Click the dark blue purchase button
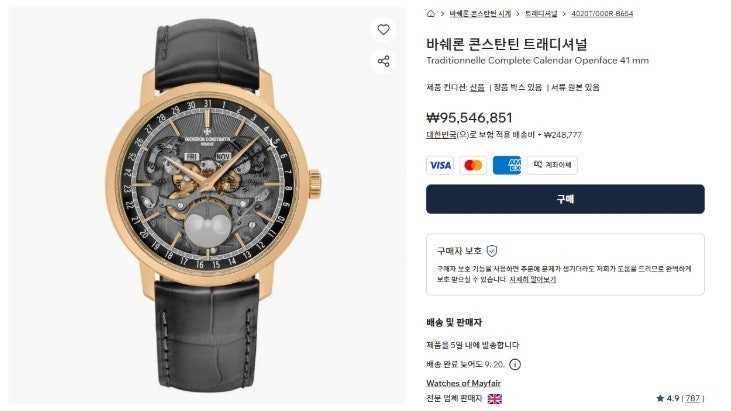This screenshot has height=411, width=731. (565, 199)
